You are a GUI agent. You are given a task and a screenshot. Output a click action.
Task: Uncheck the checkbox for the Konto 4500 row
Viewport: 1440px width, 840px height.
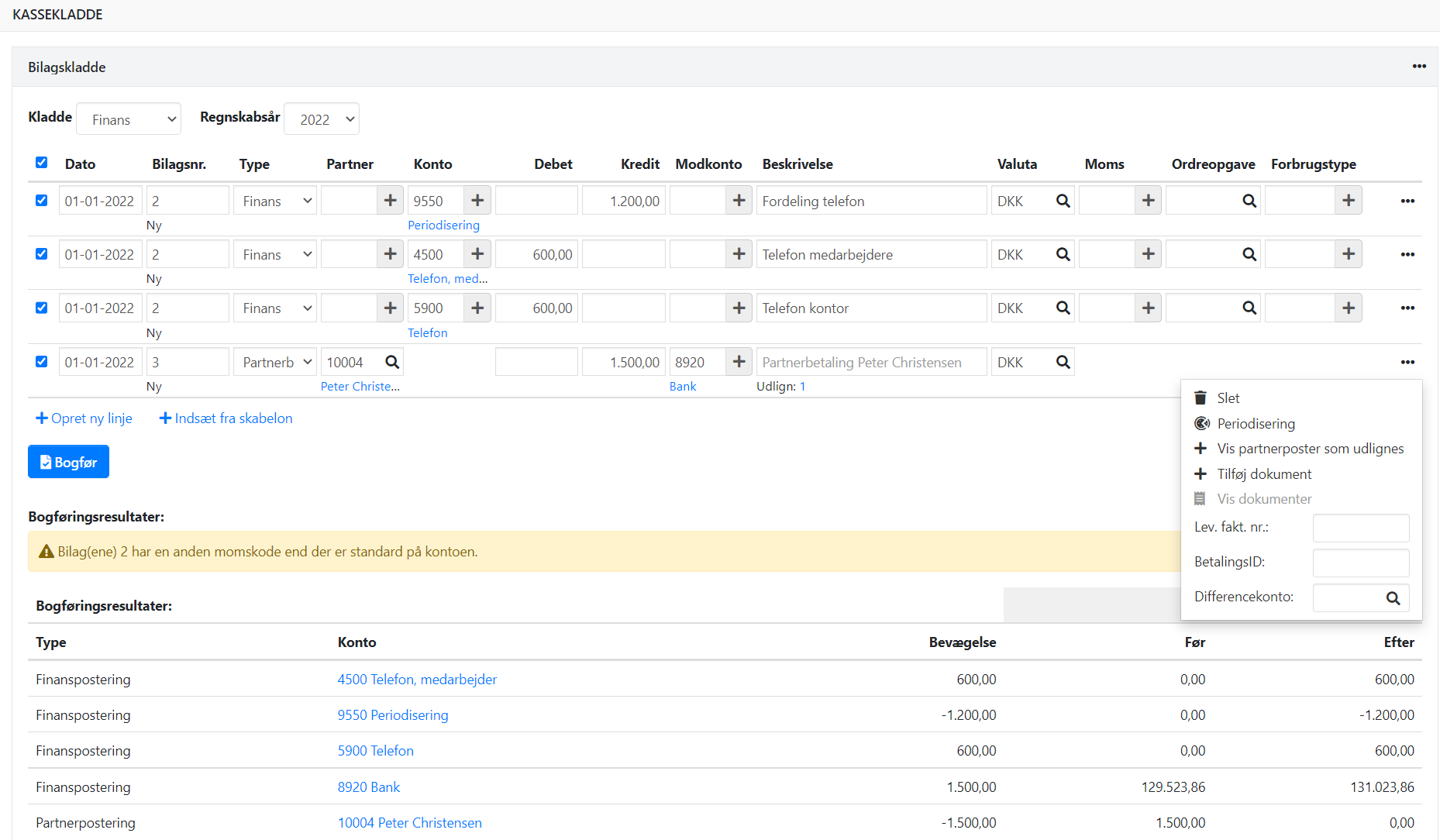[x=42, y=254]
